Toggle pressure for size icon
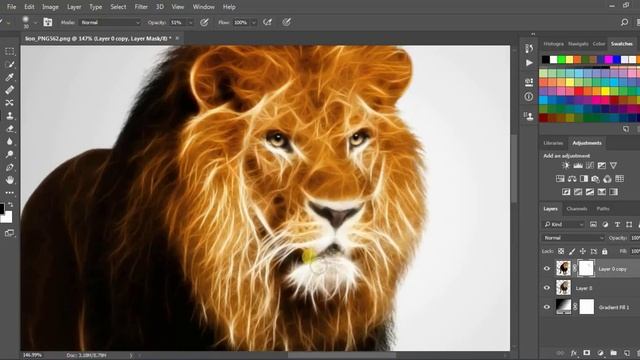This screenshot has width=640, height=360. pos(287,22)
